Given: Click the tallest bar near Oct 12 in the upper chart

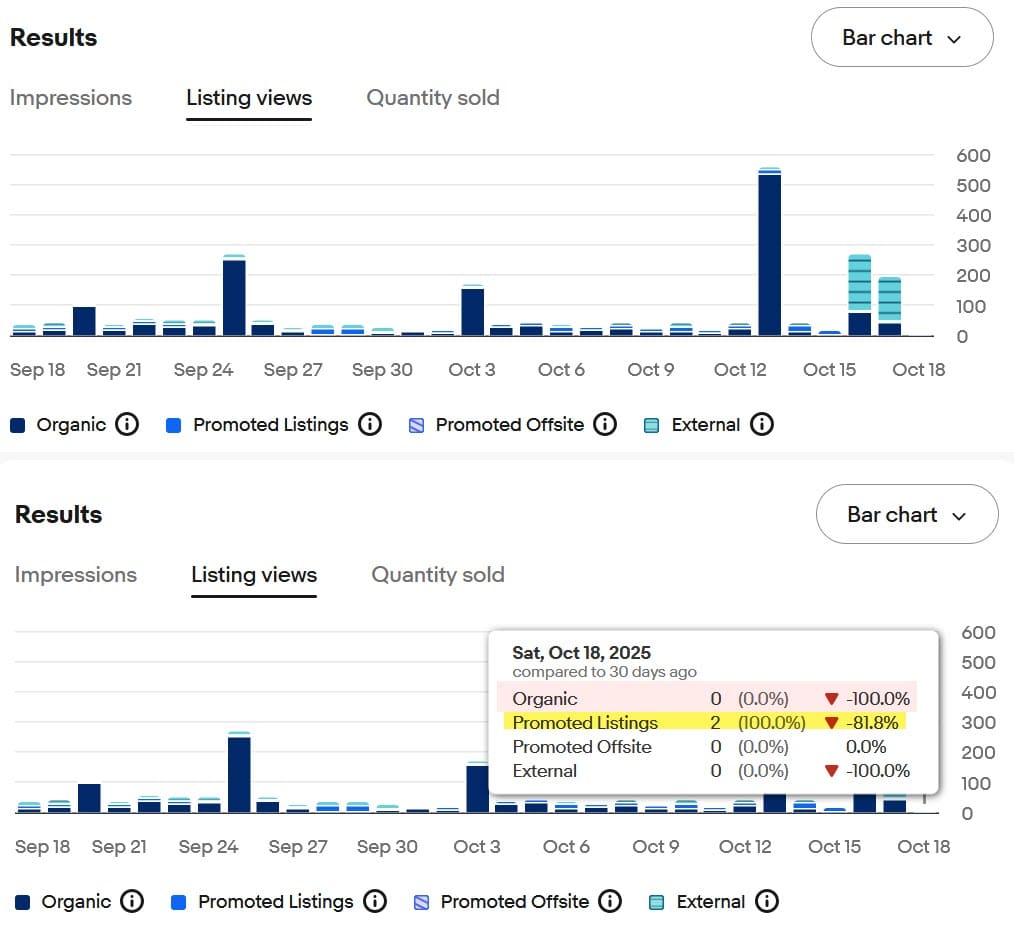Looking at the screenshot, I should pos(769,255).
